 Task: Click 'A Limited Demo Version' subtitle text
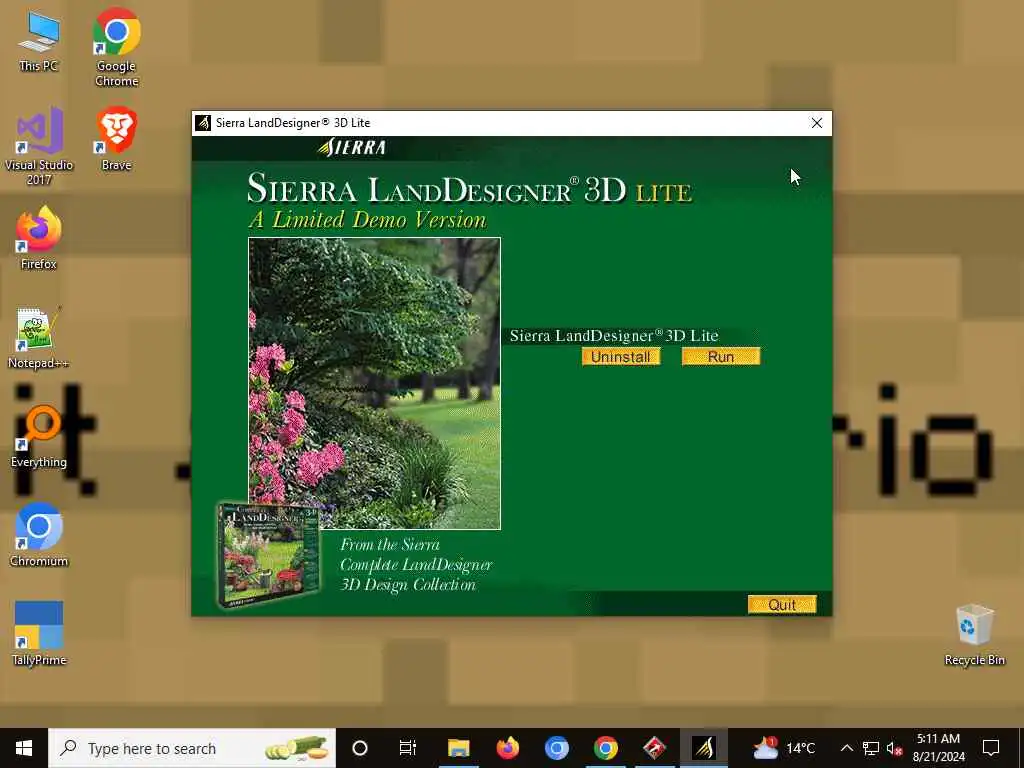[368, 219]
